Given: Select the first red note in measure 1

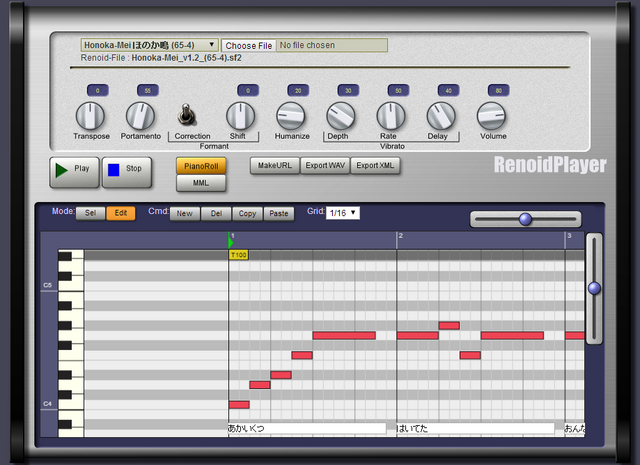Looking at the screenshot, I should pos(239,405).
